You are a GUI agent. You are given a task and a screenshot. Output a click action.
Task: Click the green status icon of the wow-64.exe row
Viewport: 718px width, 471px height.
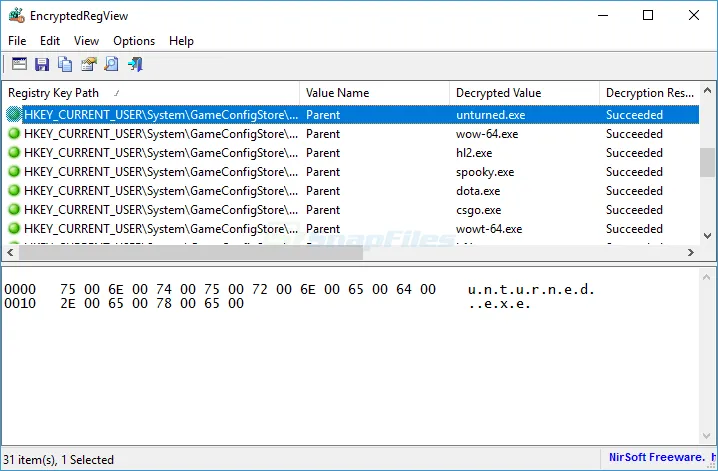coord(14,134)
